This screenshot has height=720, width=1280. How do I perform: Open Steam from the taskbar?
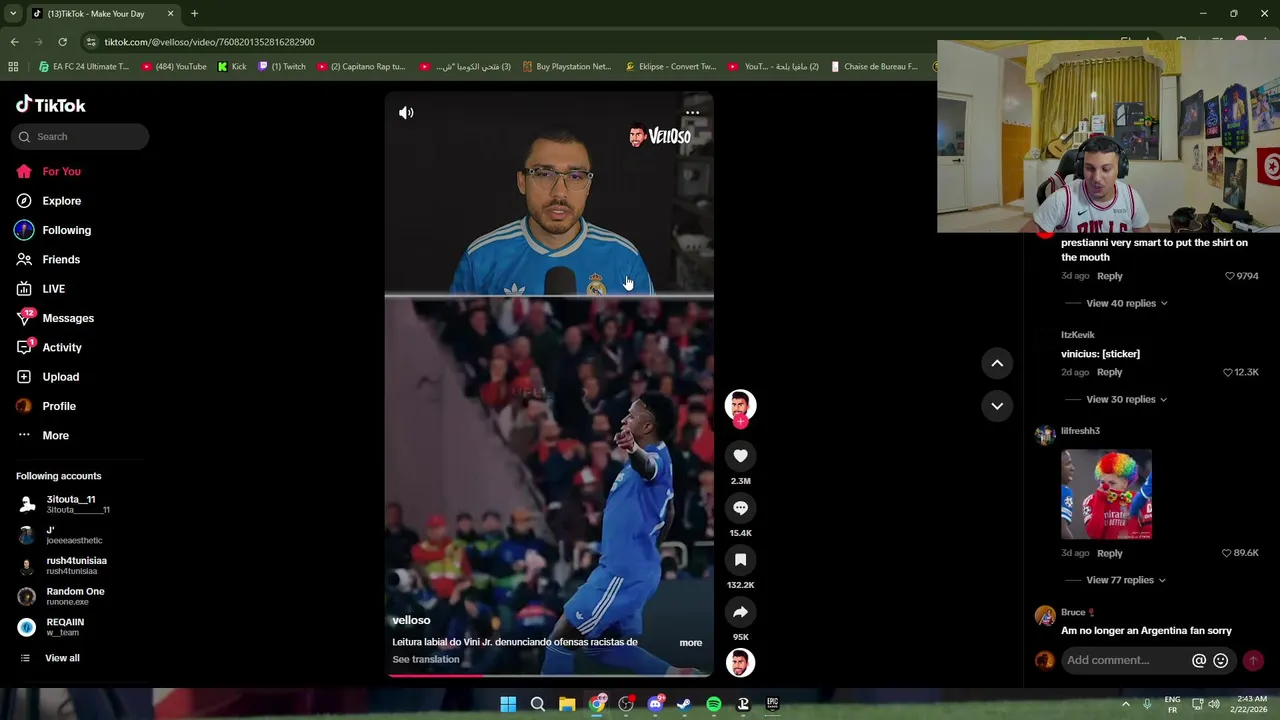pyautogui.click(x=684, y=704)
